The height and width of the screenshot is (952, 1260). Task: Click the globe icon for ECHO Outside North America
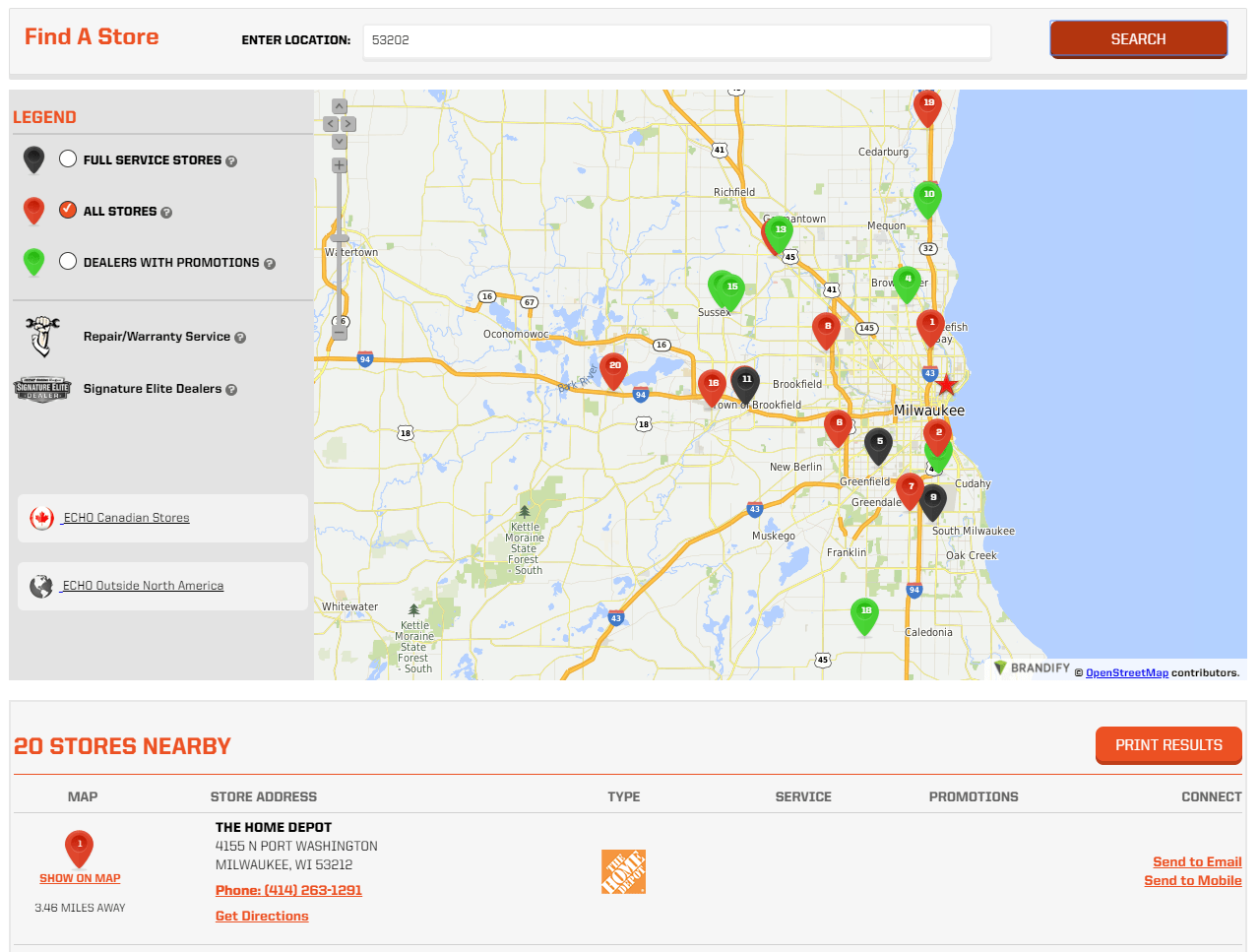pos(41,585)
